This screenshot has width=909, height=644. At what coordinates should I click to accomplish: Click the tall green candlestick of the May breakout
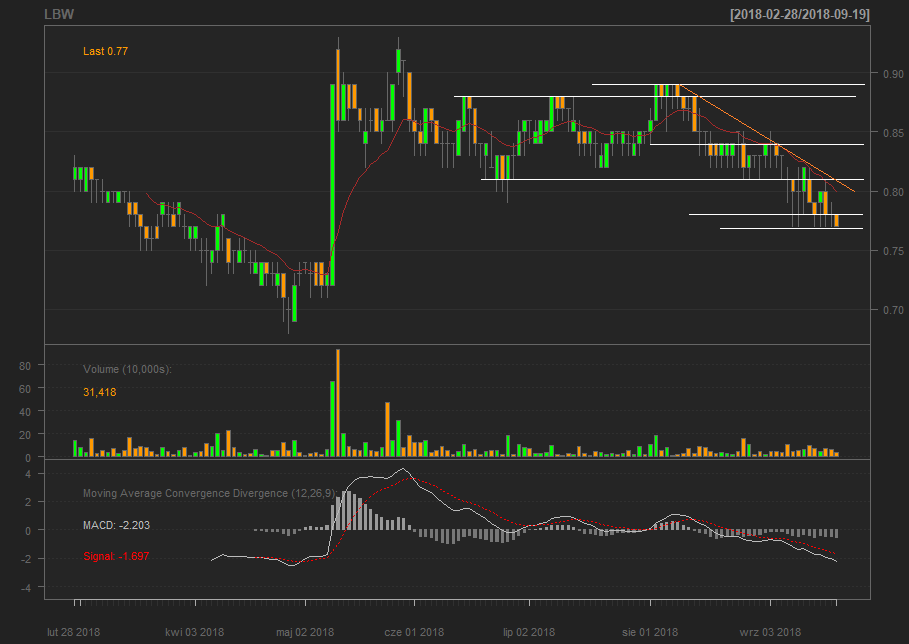(332, 184)
